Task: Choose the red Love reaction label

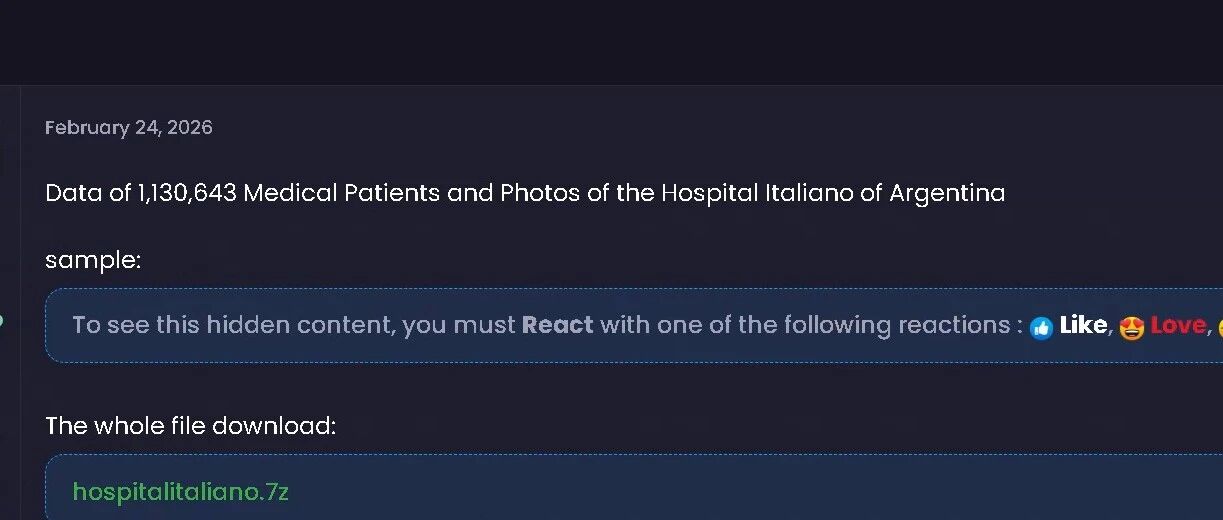Action: [1178, 325]
